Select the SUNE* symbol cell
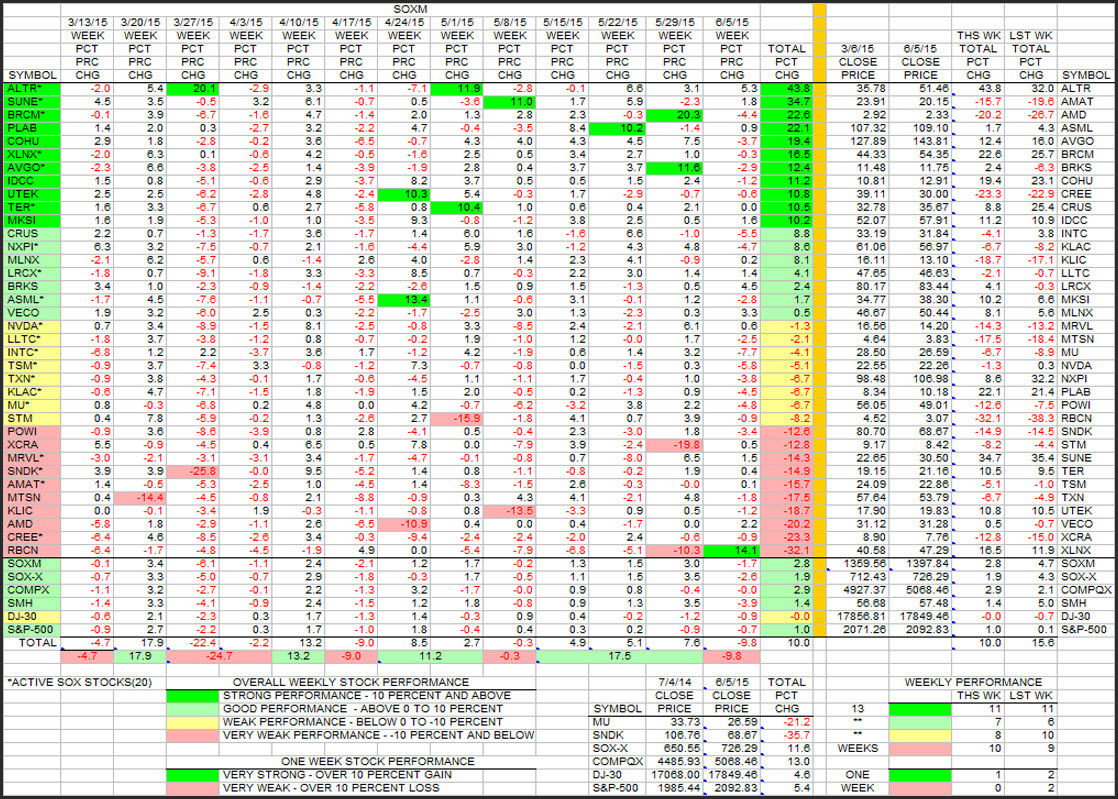The image size is (1118, 799). [x=32, y=102]
